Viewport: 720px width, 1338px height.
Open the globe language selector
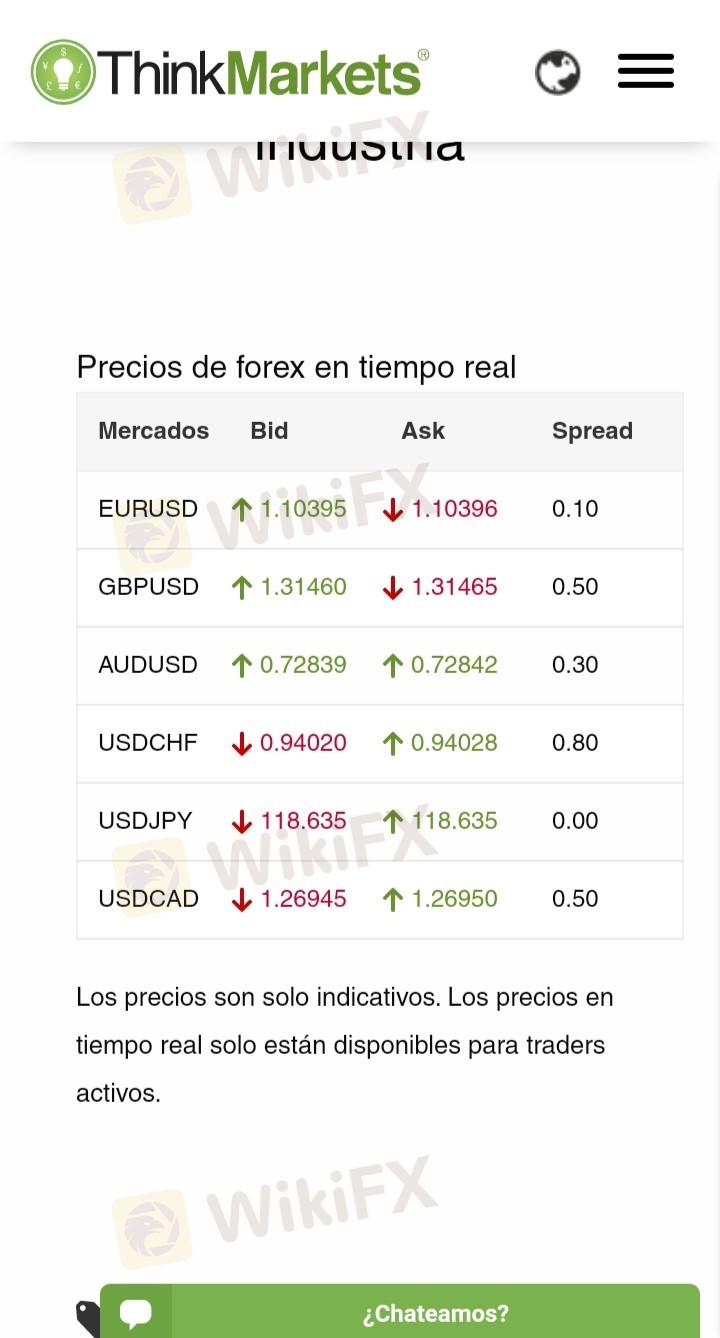(x=557, y=72)
